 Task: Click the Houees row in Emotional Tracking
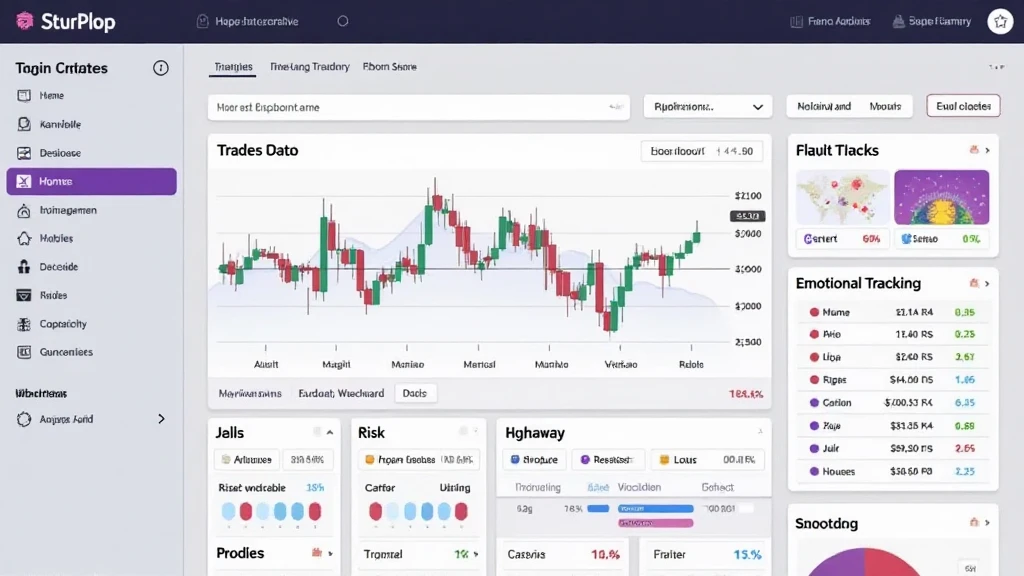point(893,471)
